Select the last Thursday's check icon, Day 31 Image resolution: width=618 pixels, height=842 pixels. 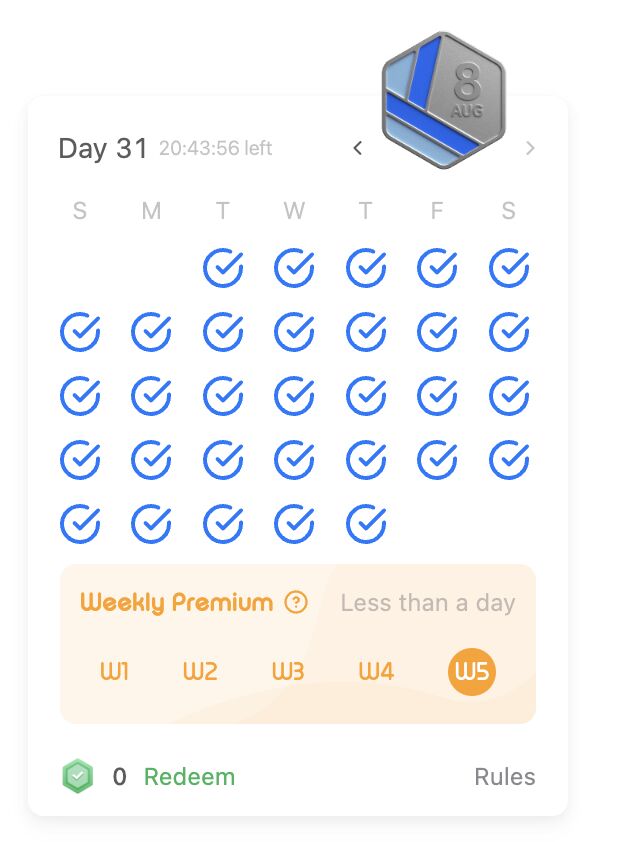366,524
